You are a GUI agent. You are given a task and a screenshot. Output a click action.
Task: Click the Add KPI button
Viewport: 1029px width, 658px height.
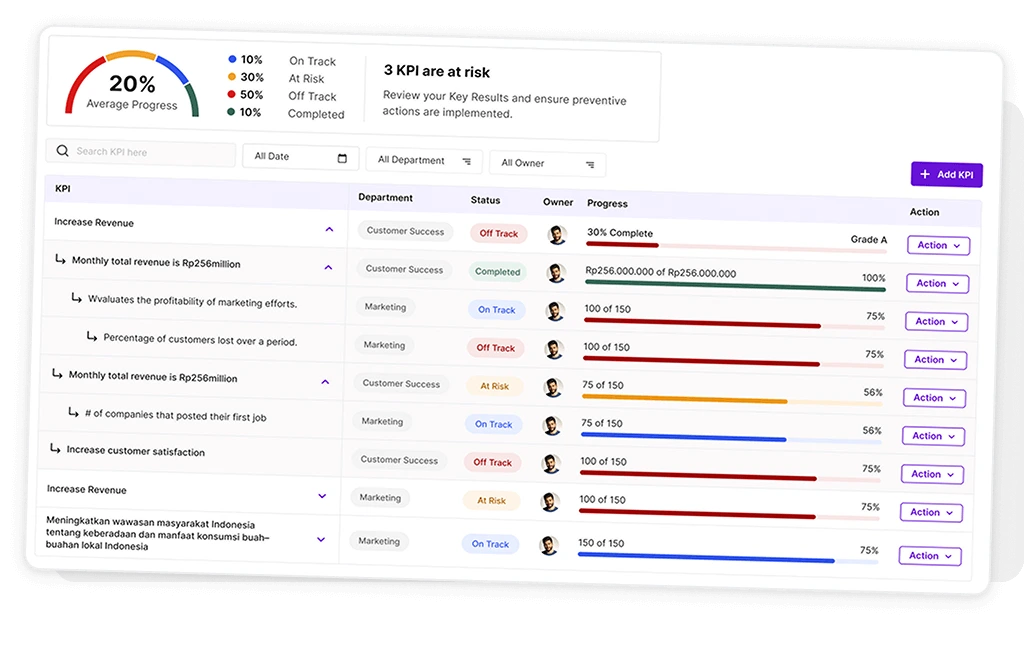pyautogui.click(x=946, y=175)
